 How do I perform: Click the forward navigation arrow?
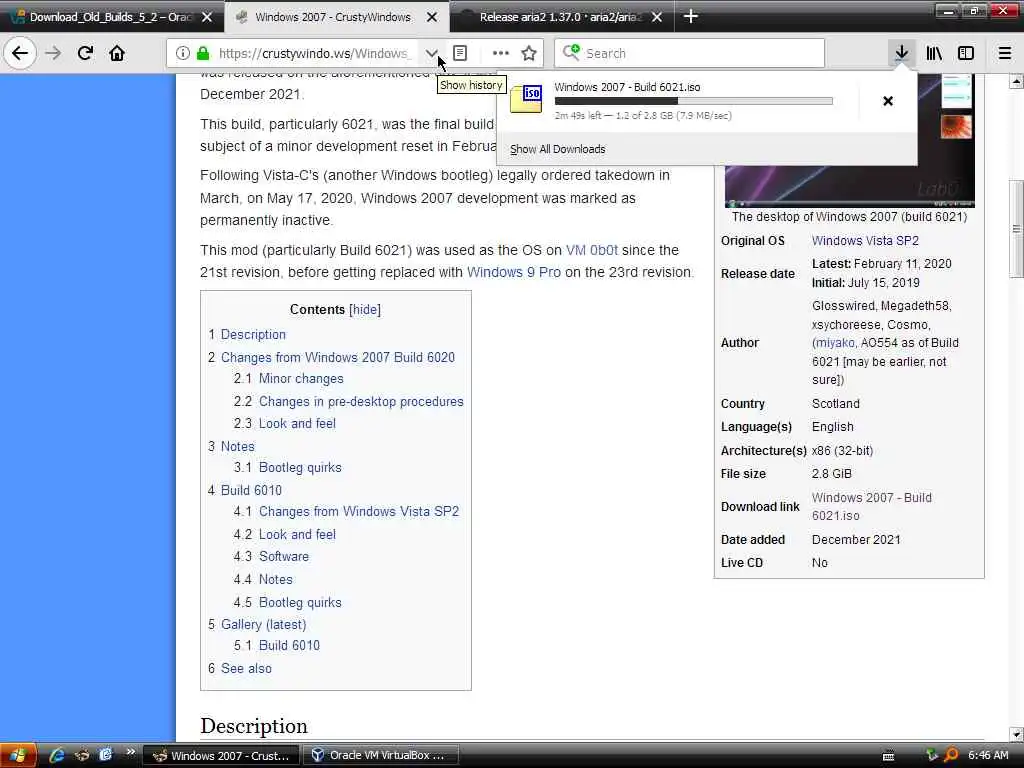click(x=53, y=53)
